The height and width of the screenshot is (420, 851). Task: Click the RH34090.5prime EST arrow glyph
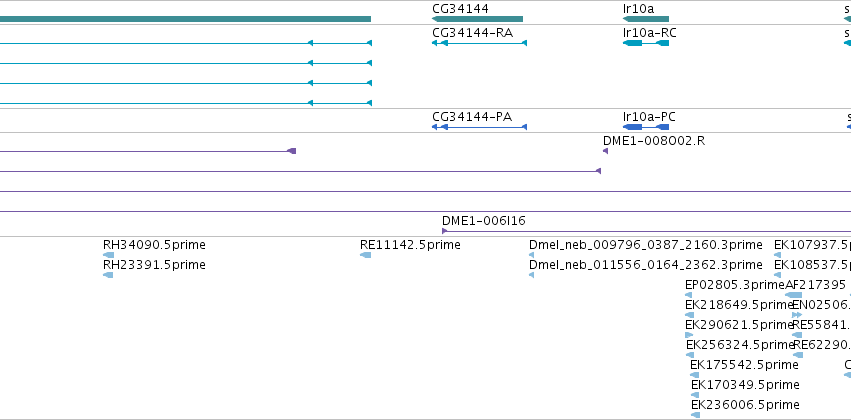[x=109, y=255]
